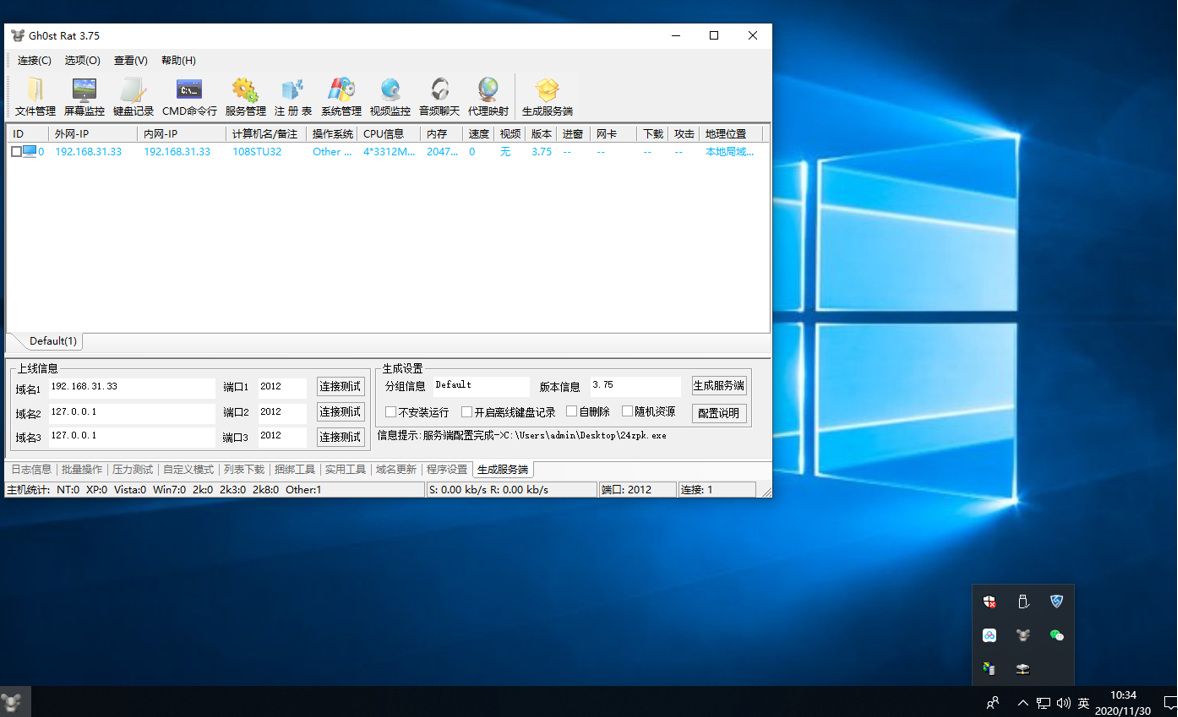Open the 选项(O) menu
The width and height of the screenshot is (1178, 717).
[83, 60]
